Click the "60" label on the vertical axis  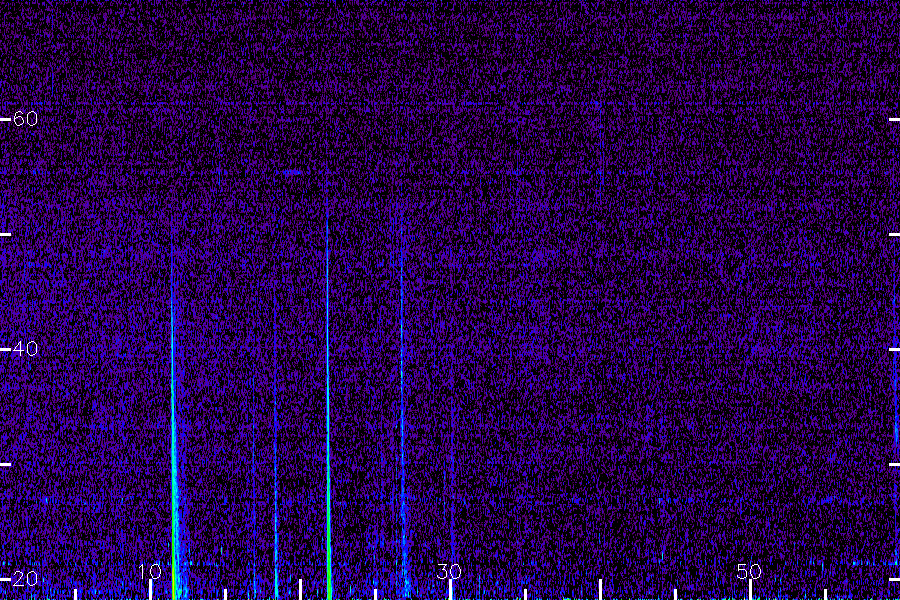point(25,119)
